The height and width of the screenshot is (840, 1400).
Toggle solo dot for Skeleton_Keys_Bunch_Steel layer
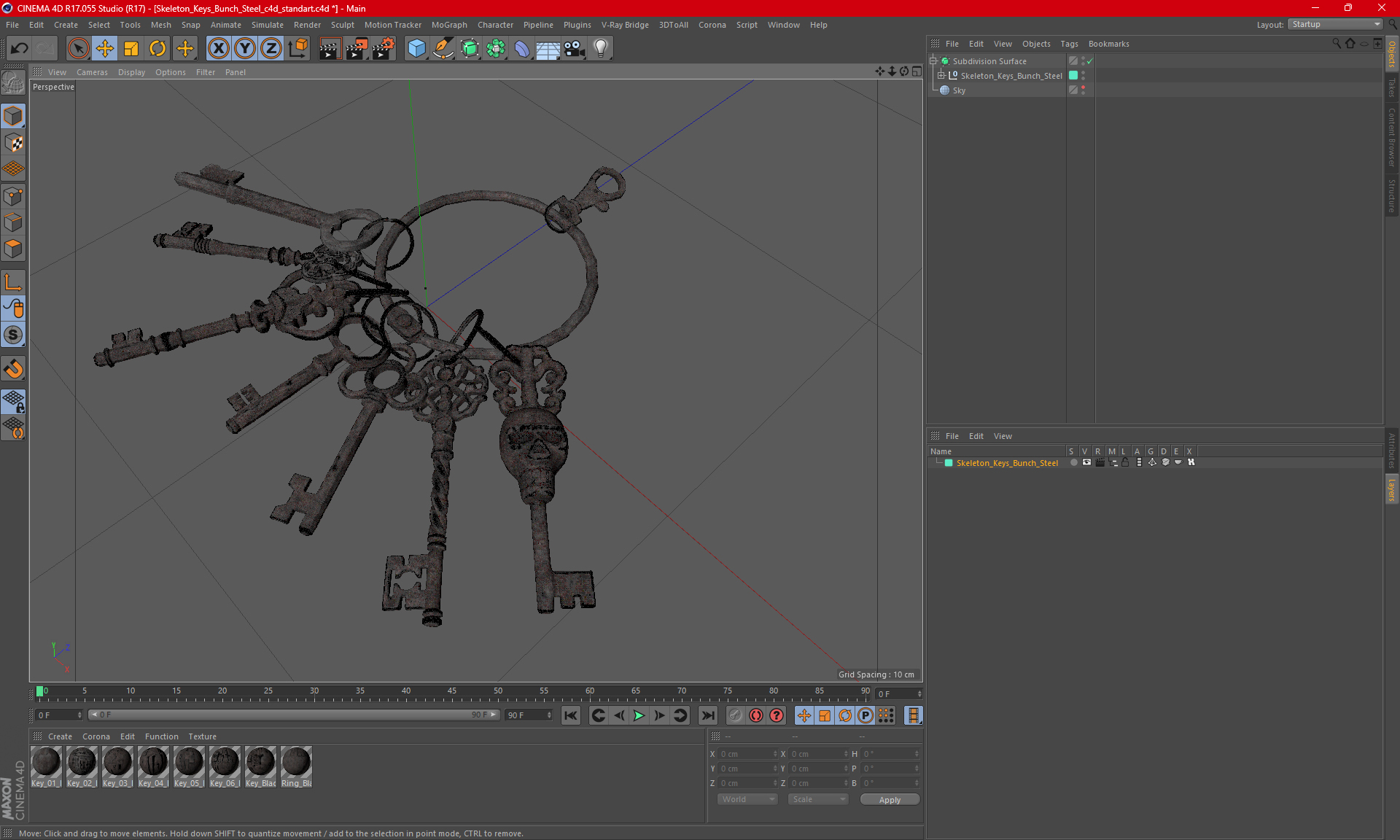[1073, 463]
